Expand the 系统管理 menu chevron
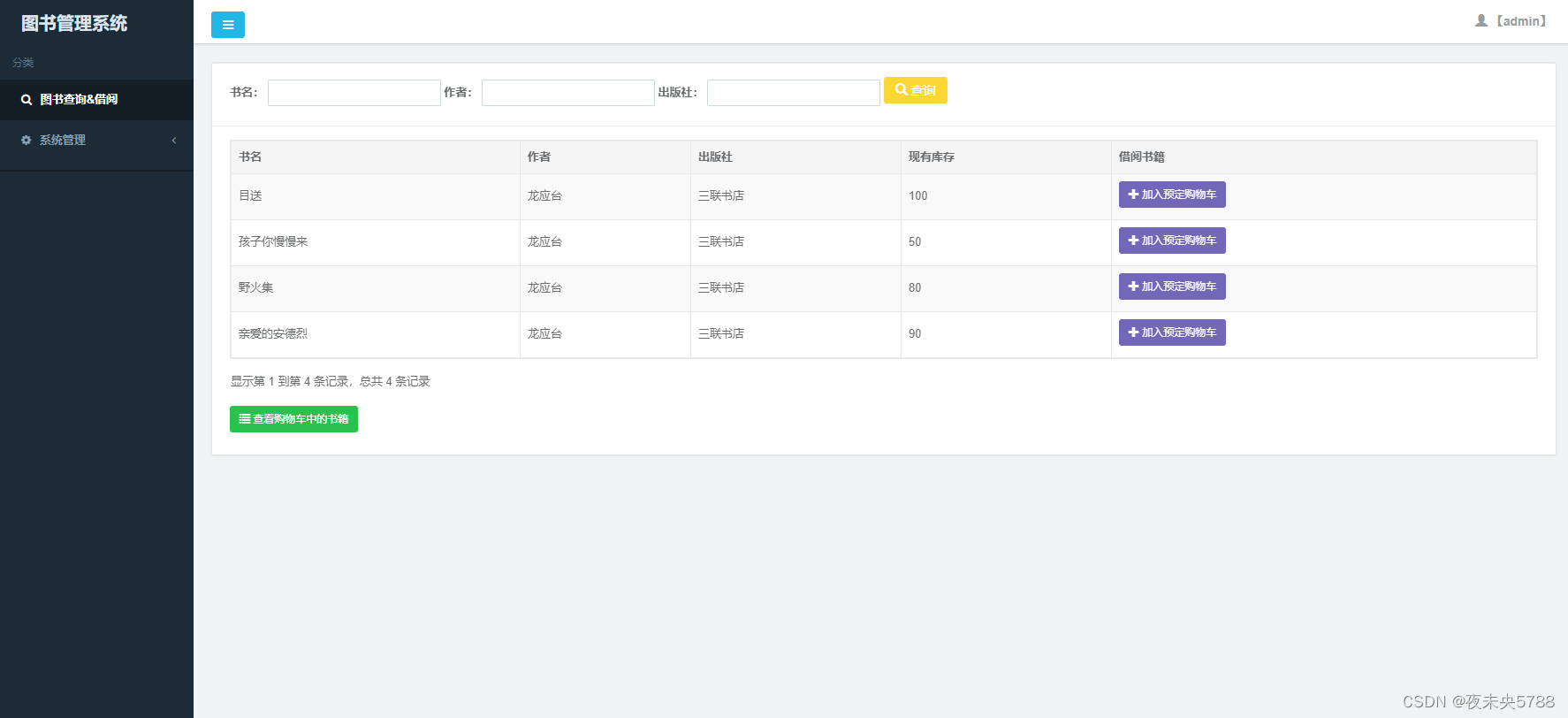This screenshot has width=1568, height=718. click(x=174, y=141)
